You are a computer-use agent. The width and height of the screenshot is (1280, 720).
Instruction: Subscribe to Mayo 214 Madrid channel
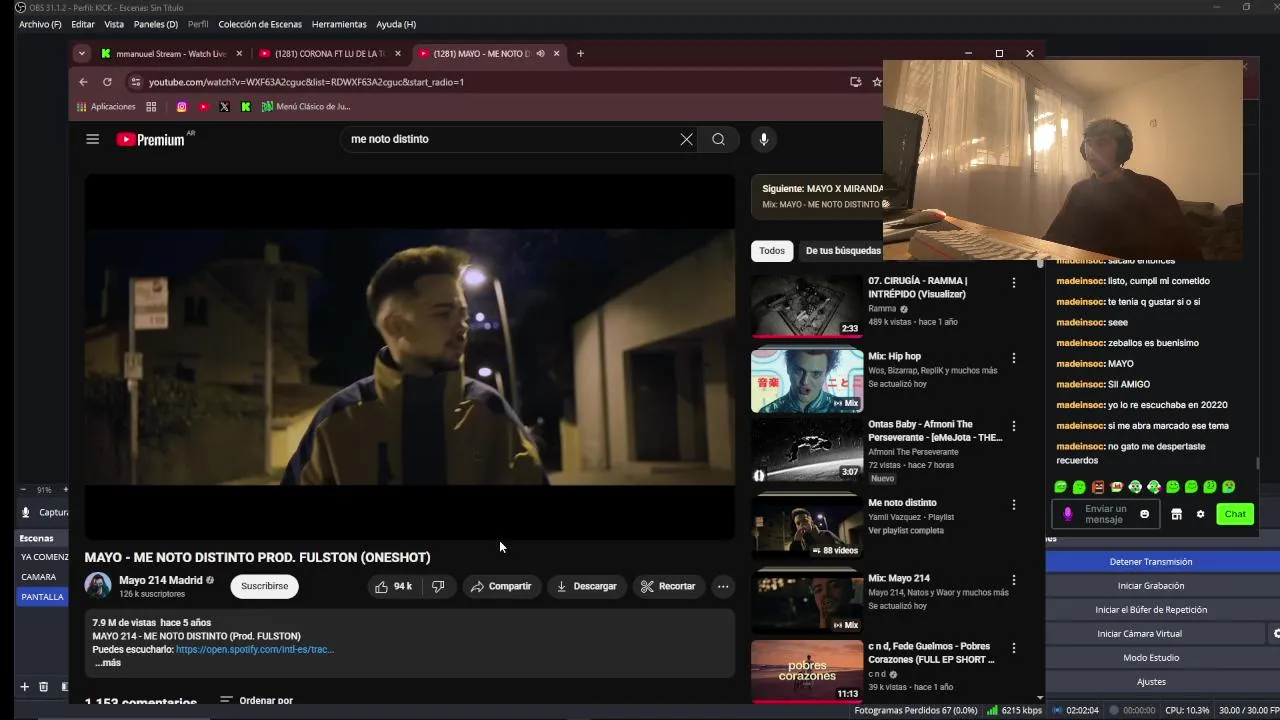pos(264,586)
